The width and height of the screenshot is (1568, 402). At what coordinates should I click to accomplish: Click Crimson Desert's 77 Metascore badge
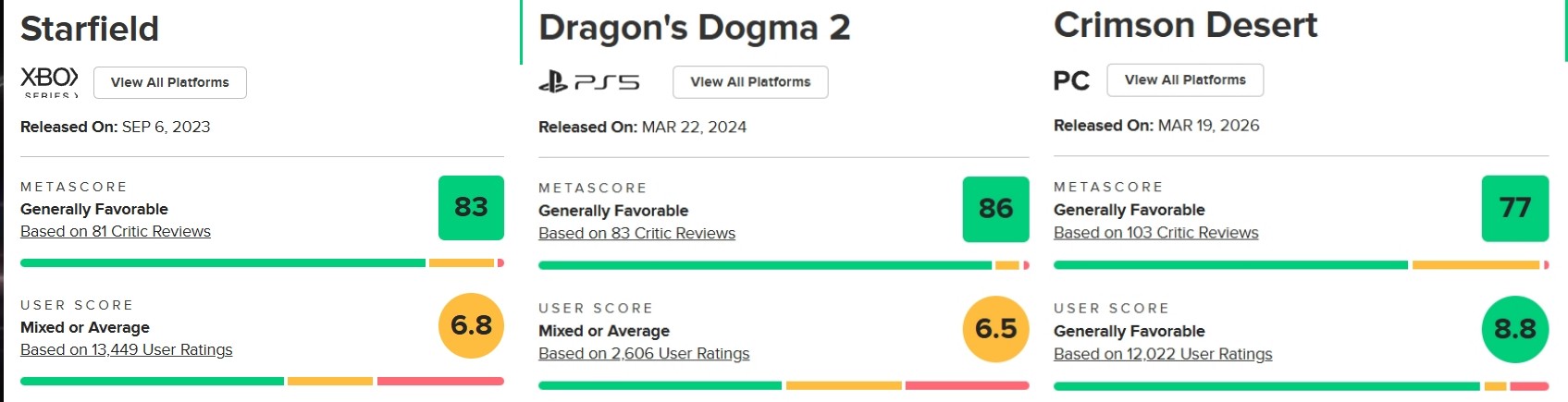pyautogui.click(x=1514, y=208)
